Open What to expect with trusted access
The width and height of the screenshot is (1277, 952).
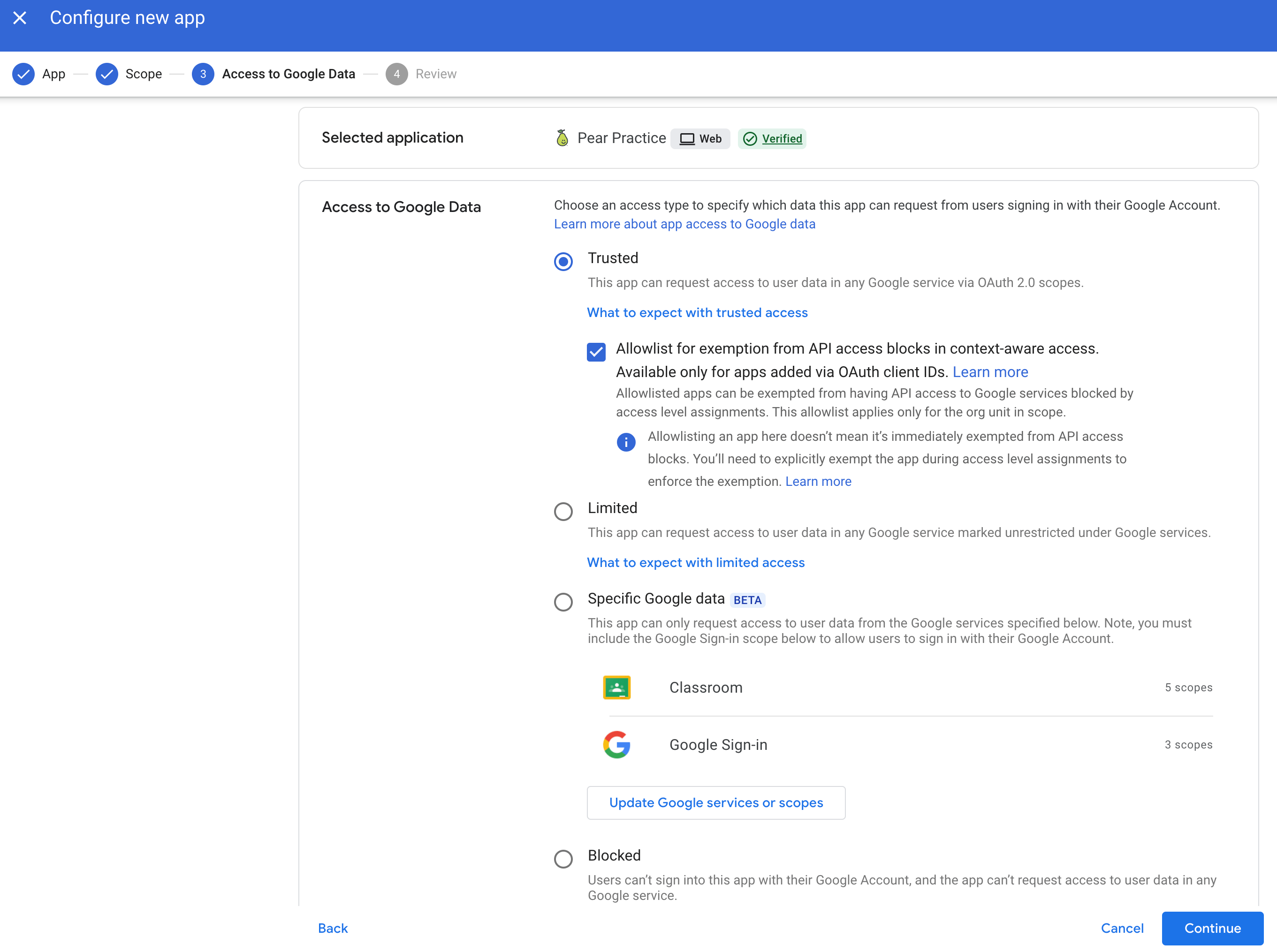(x=697, y=312)
